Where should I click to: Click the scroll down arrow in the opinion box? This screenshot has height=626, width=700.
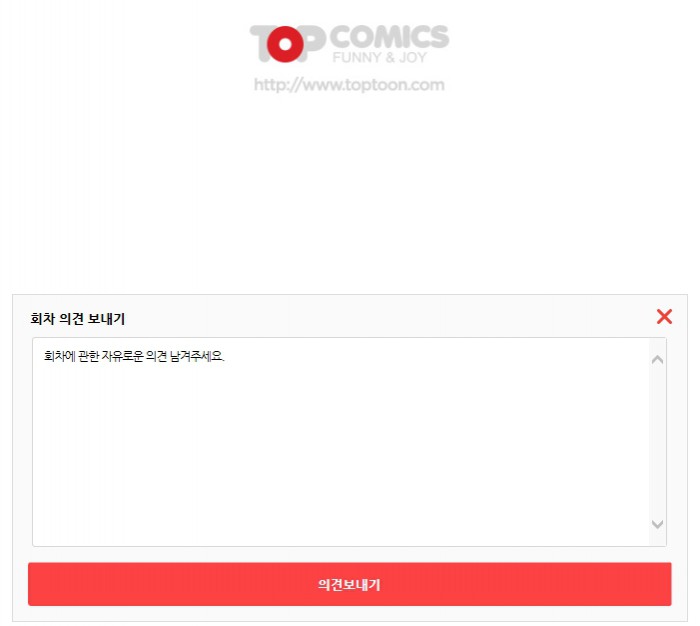coord(657,524)
